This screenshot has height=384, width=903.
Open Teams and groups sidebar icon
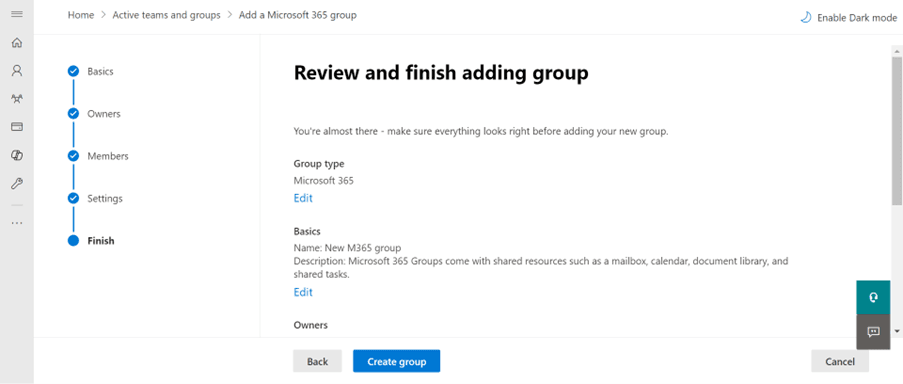(17, 99)
